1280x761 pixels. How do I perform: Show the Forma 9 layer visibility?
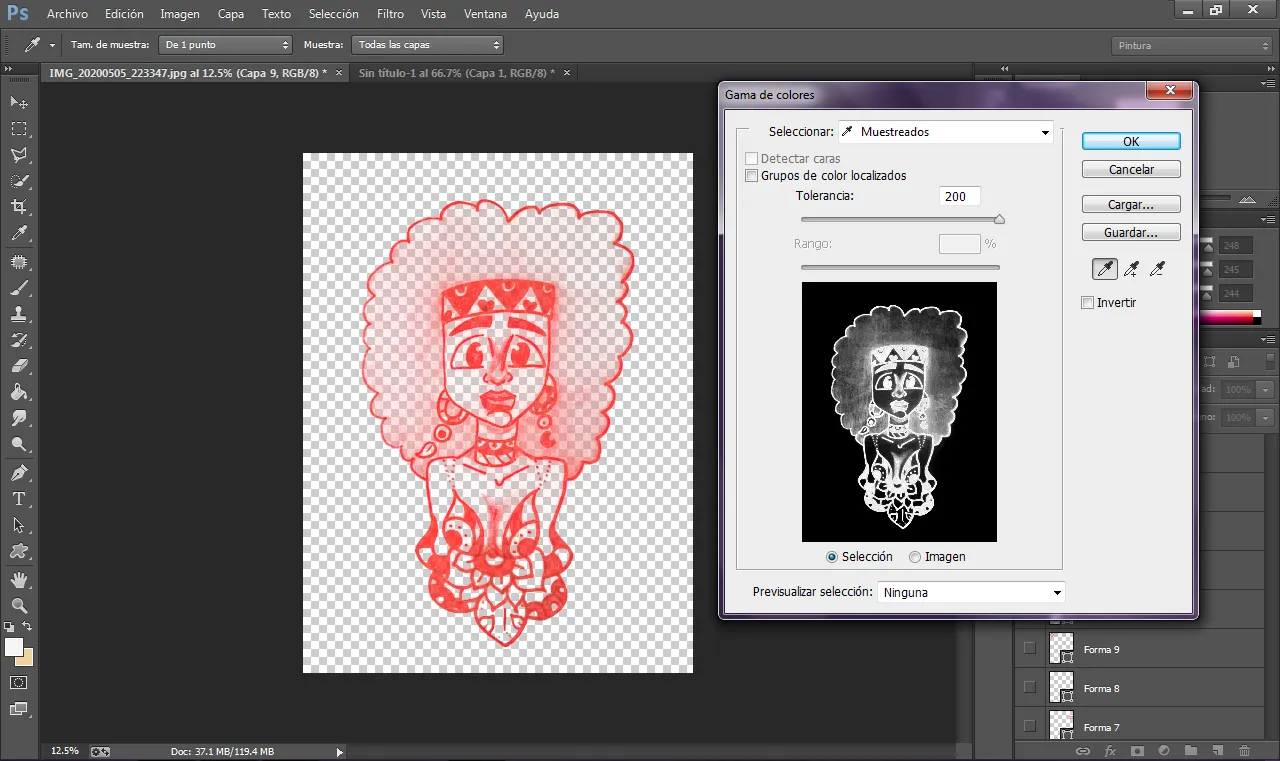[1029, 649]
